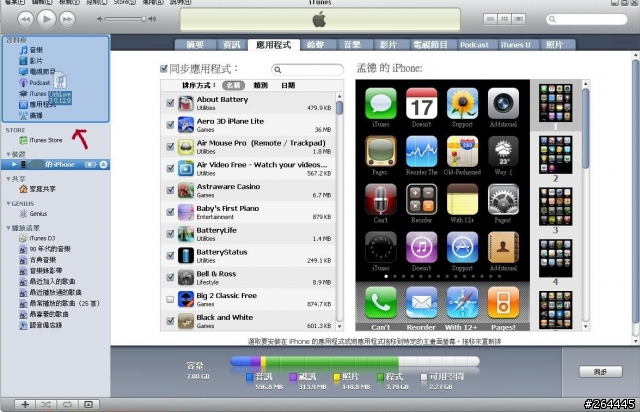Skip to previous track
The height and width of the screenshot is (412, 640).
[x=26, y=19]
